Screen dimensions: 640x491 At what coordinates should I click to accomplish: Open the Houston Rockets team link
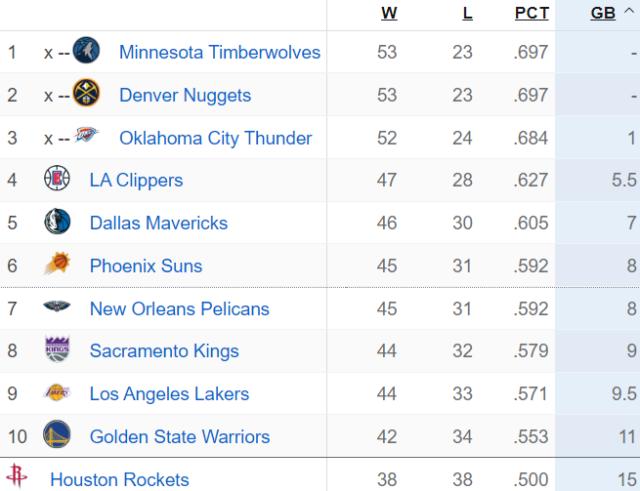pyautogui.click(x=119, y=480)
